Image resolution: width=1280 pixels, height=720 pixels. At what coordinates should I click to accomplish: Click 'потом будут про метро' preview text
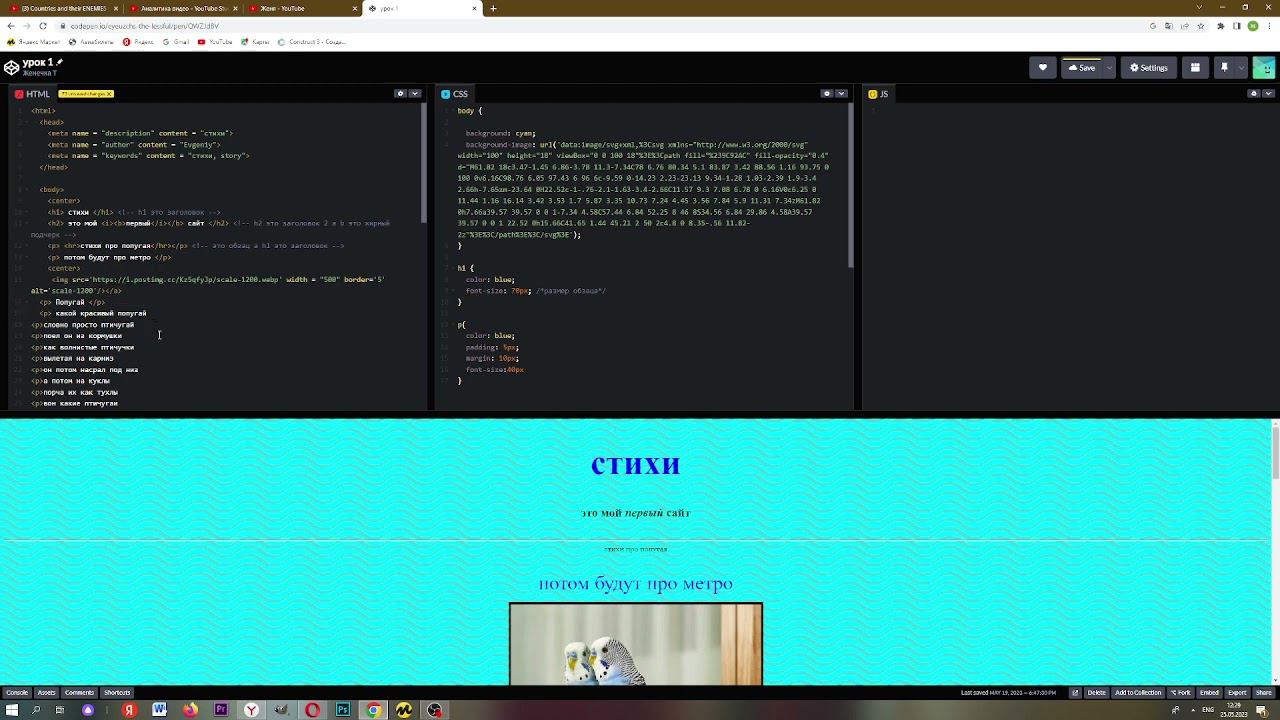(x=636, y=584)
